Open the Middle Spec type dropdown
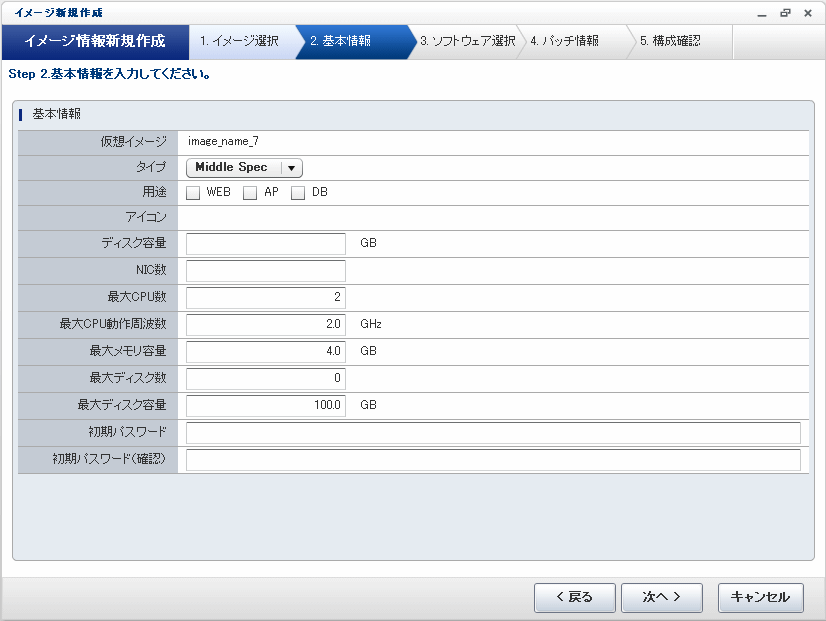The image size is (826, 621). pos(244,168)
